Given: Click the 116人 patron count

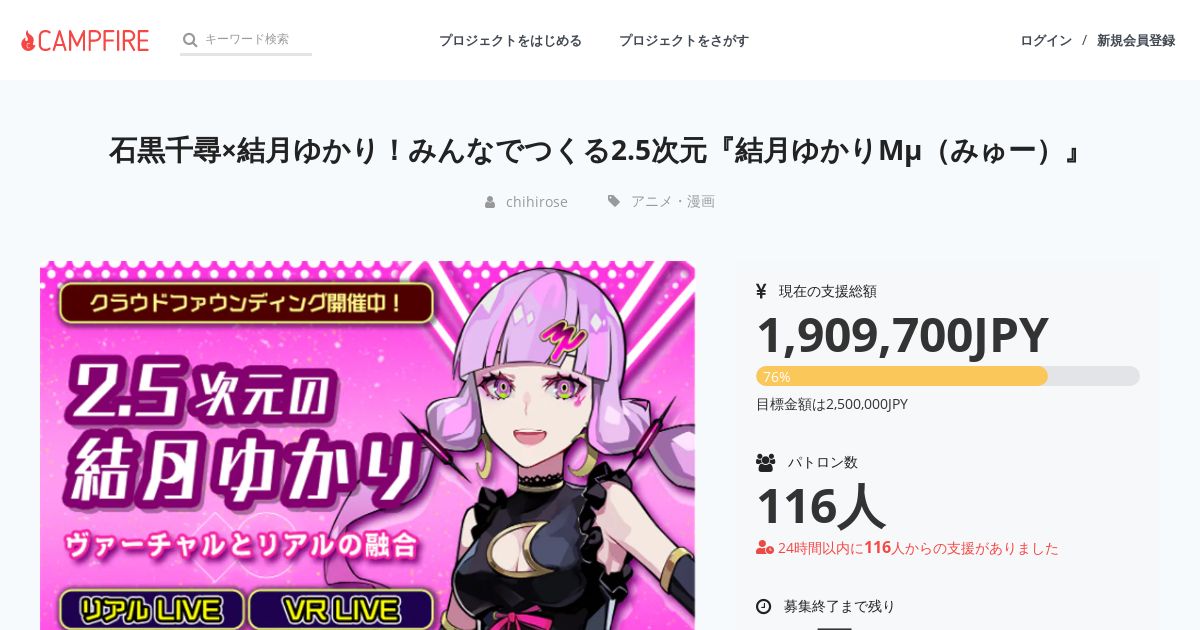Looking at the screenshot, I should point(820,506).
